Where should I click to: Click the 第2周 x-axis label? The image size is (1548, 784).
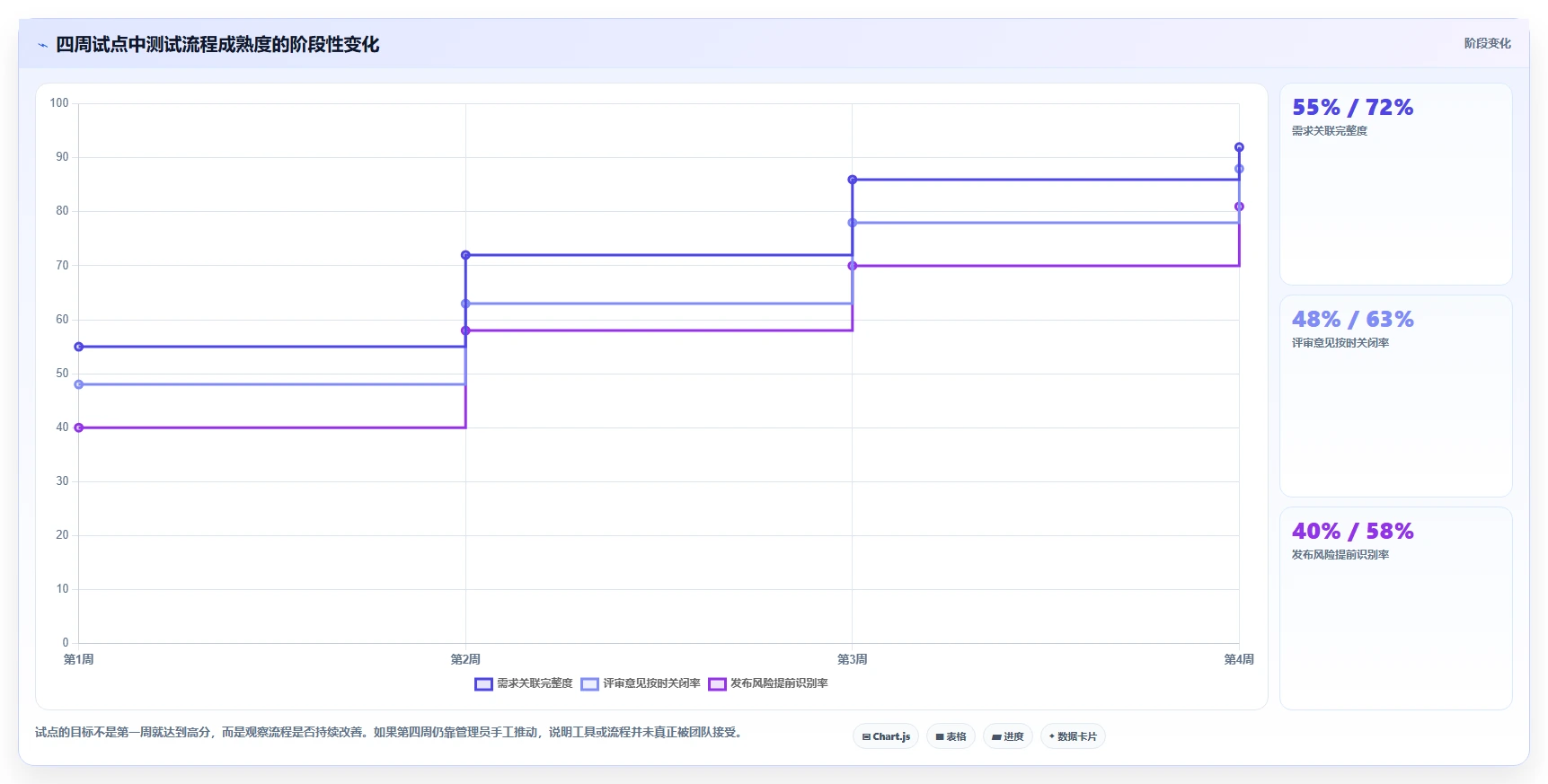[465, 659]
